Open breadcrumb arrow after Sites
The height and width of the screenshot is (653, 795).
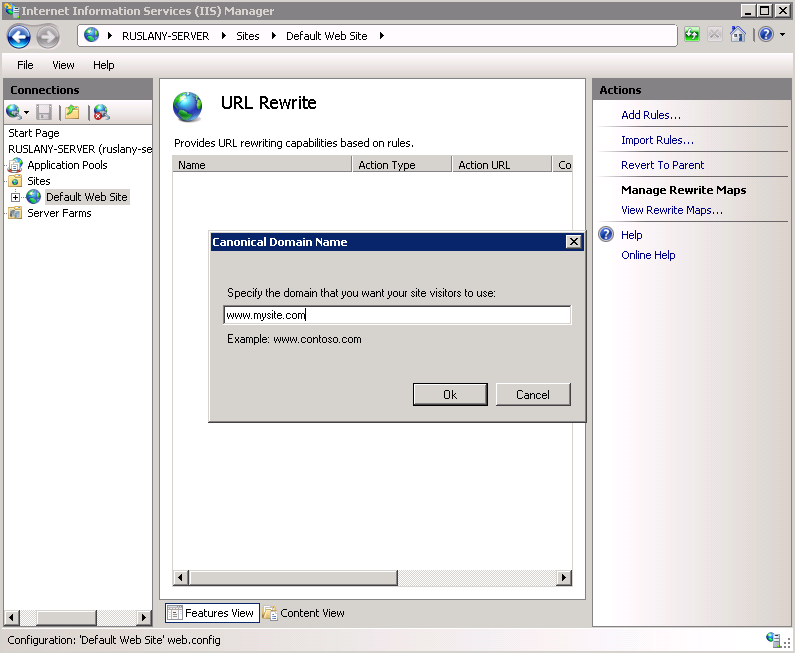tap(274, 35)
